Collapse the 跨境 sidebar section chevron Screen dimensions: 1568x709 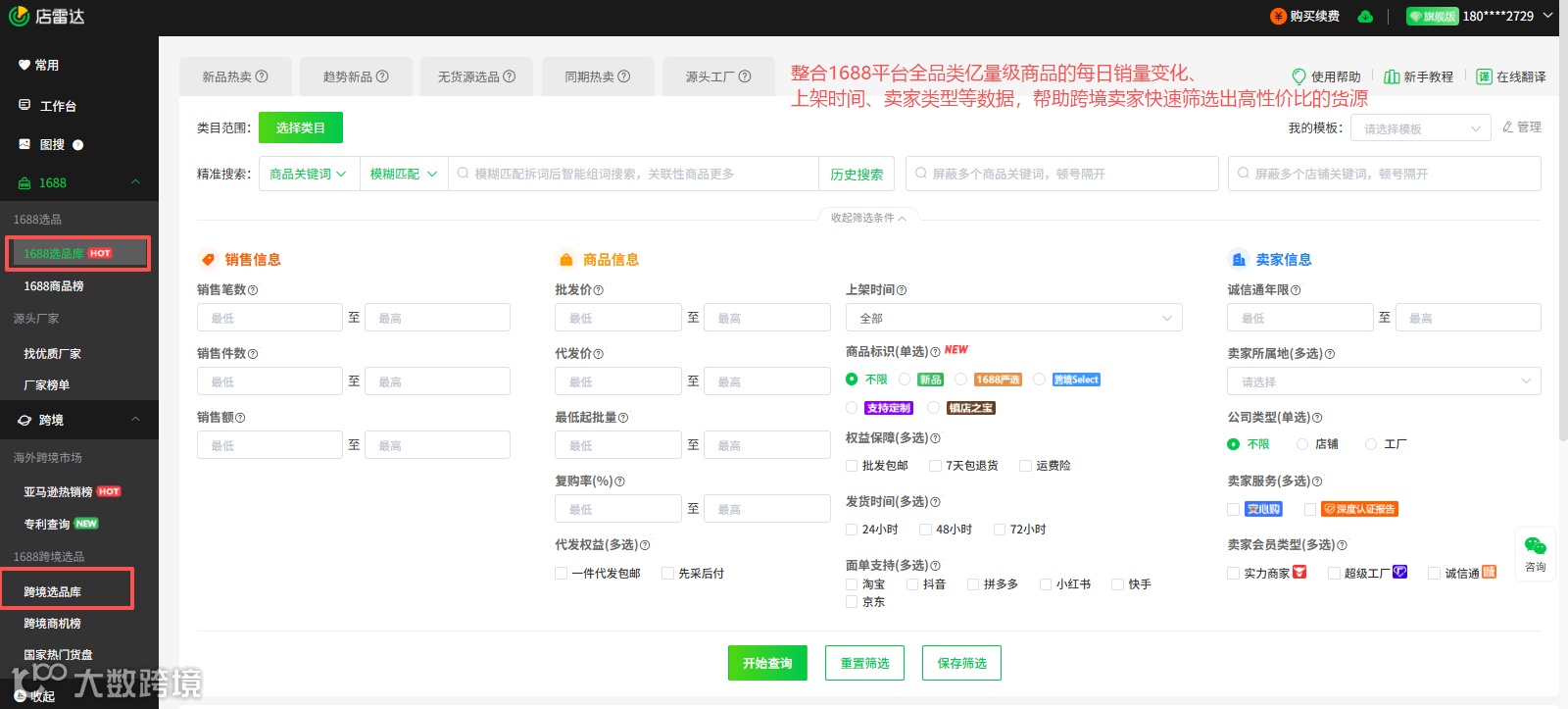(x=135, y=420)
